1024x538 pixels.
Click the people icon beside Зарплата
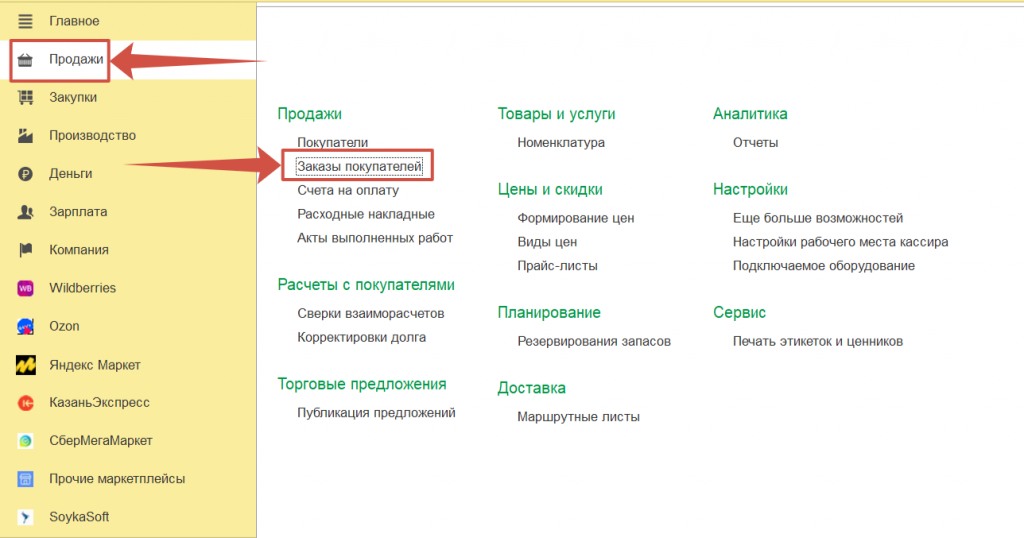pos(26,212)
